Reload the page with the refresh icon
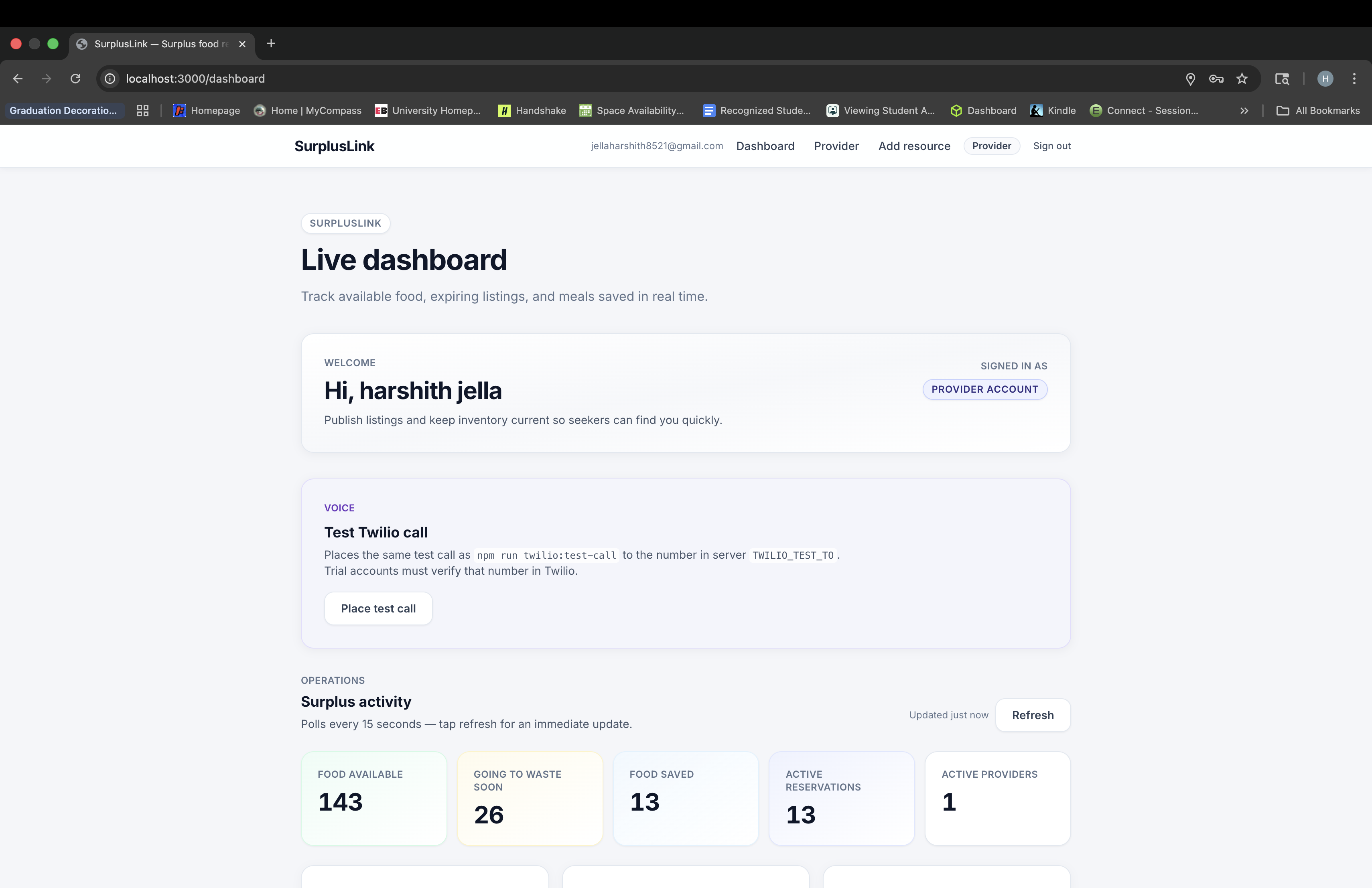1372x888 pixels. [75, 78]
